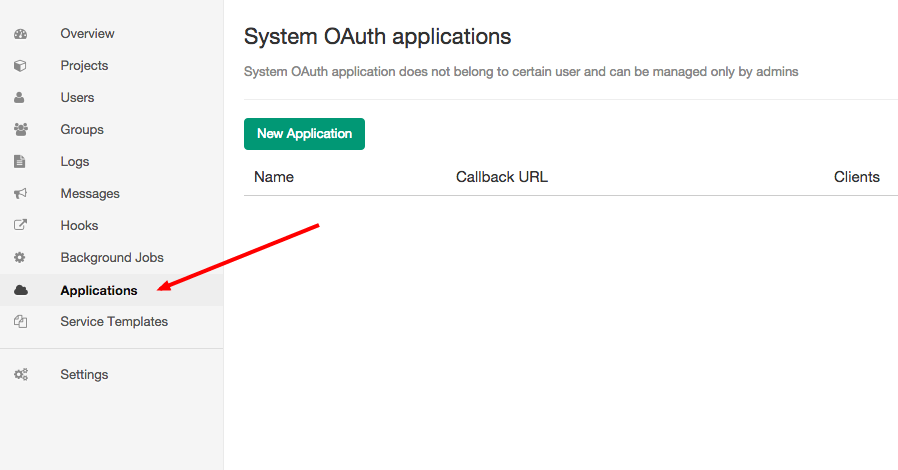The image size is (898, 470).
Task: Click the Messages megaphone icon
Action: [x=20, y=194]
